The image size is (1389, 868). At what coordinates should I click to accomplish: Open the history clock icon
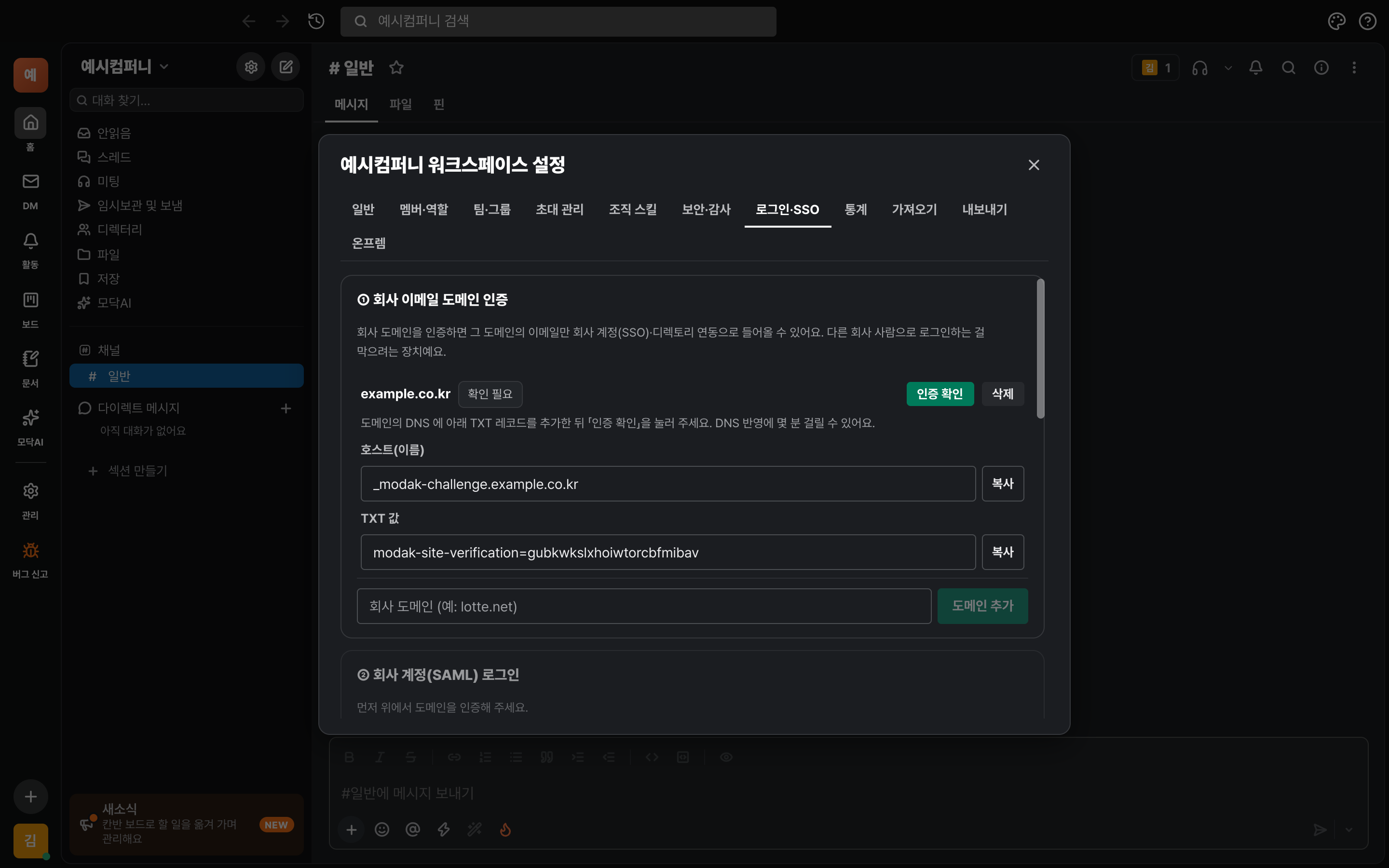(x=316, y=21)
